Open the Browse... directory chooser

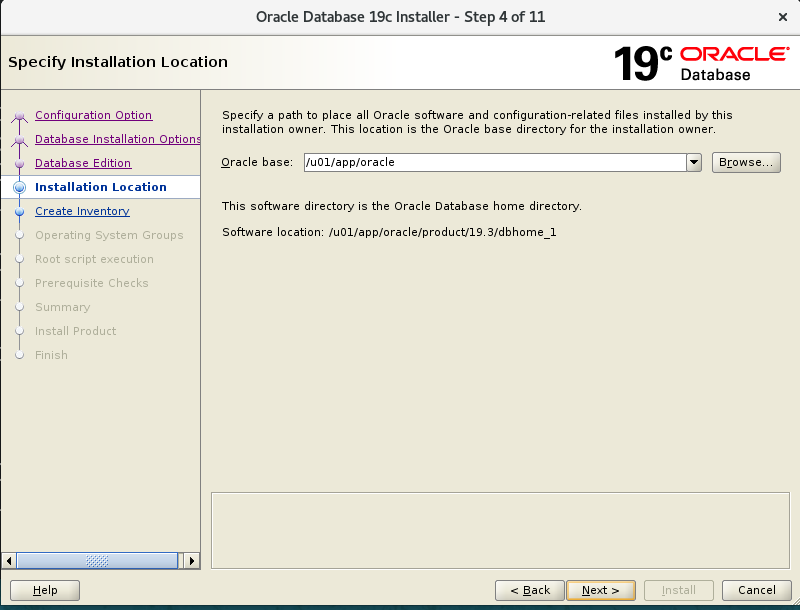746,163
